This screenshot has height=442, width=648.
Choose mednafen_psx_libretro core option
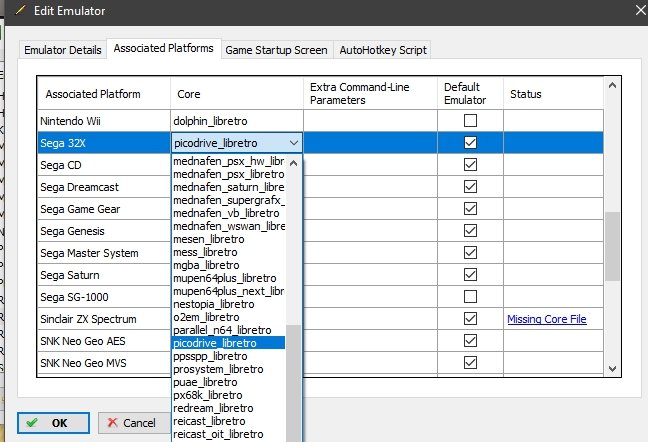[229, 174]
